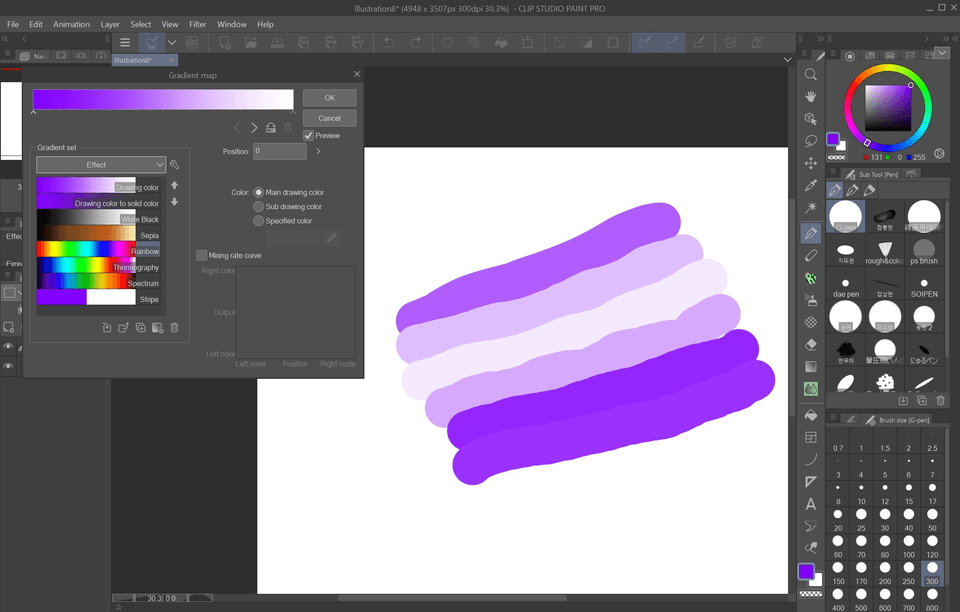Viewport: 960px width, 612px height.
Task: Toggle the Preview checkbox
Action: coord(309,136)
